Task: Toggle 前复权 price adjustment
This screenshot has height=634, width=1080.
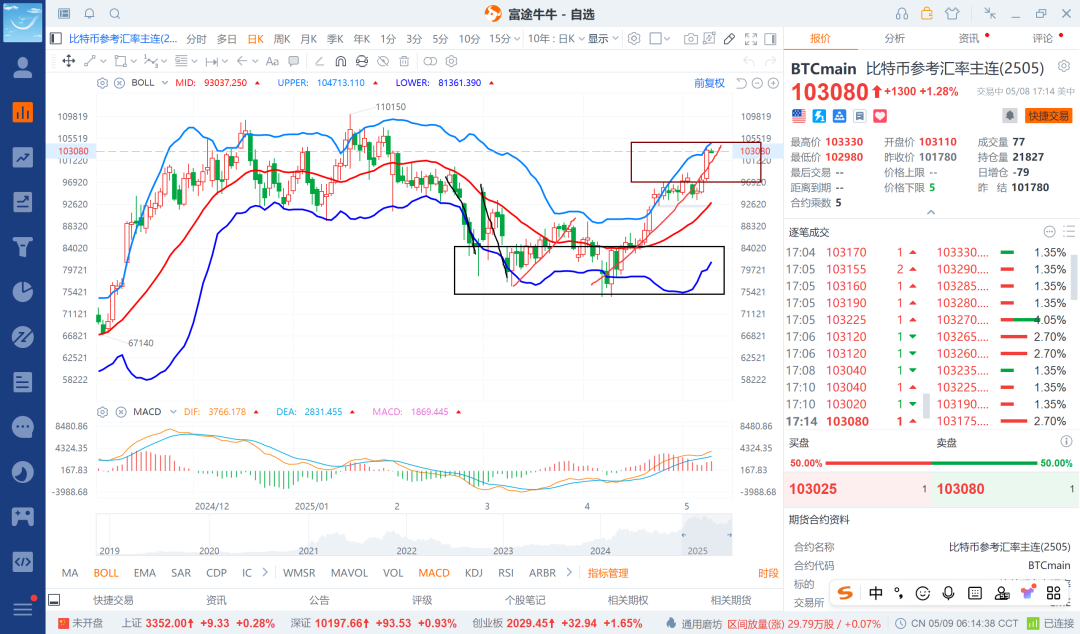Action: click(x=709, y=83)
